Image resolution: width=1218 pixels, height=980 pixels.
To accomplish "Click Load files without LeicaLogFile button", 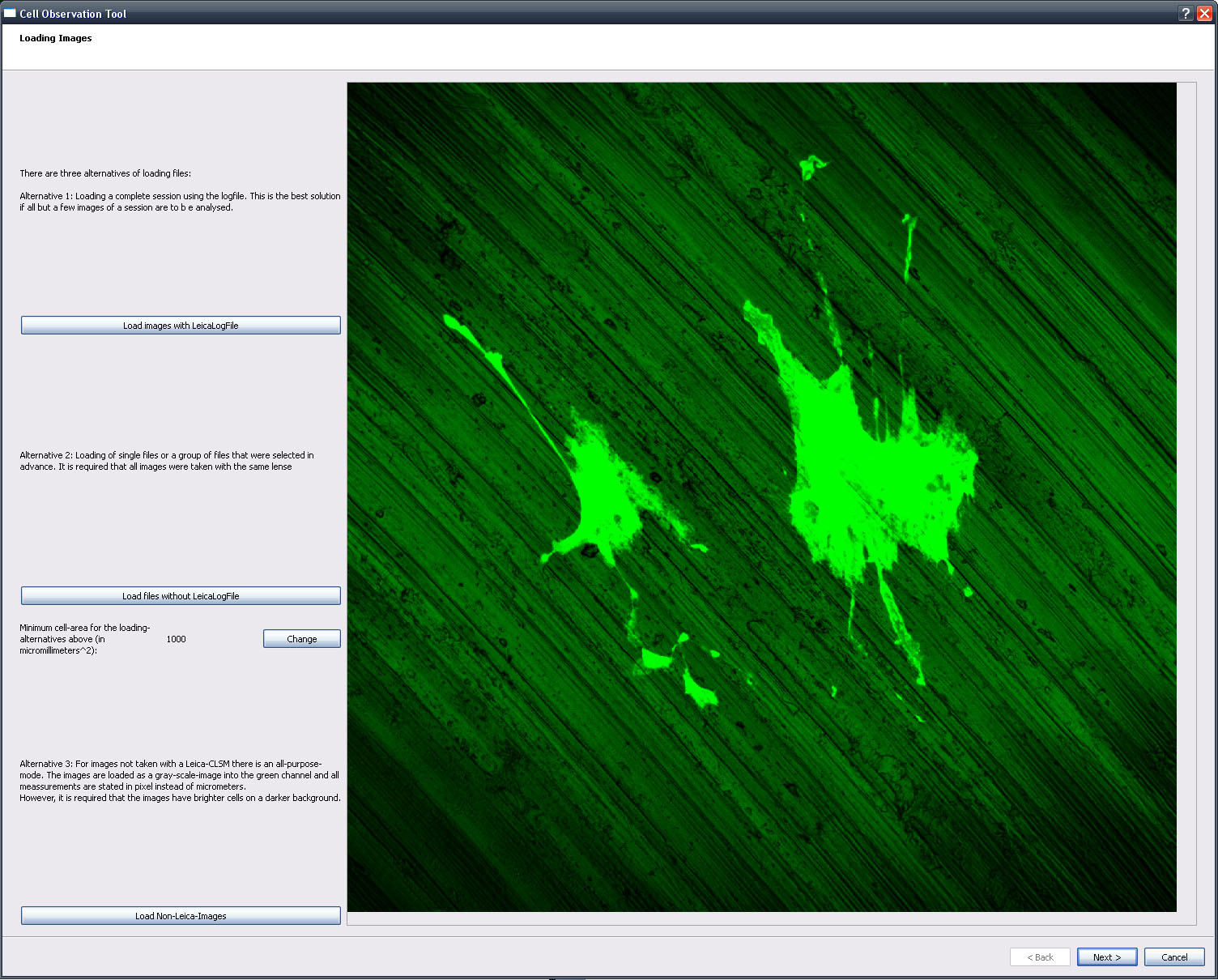I will [x=181, y=595].
